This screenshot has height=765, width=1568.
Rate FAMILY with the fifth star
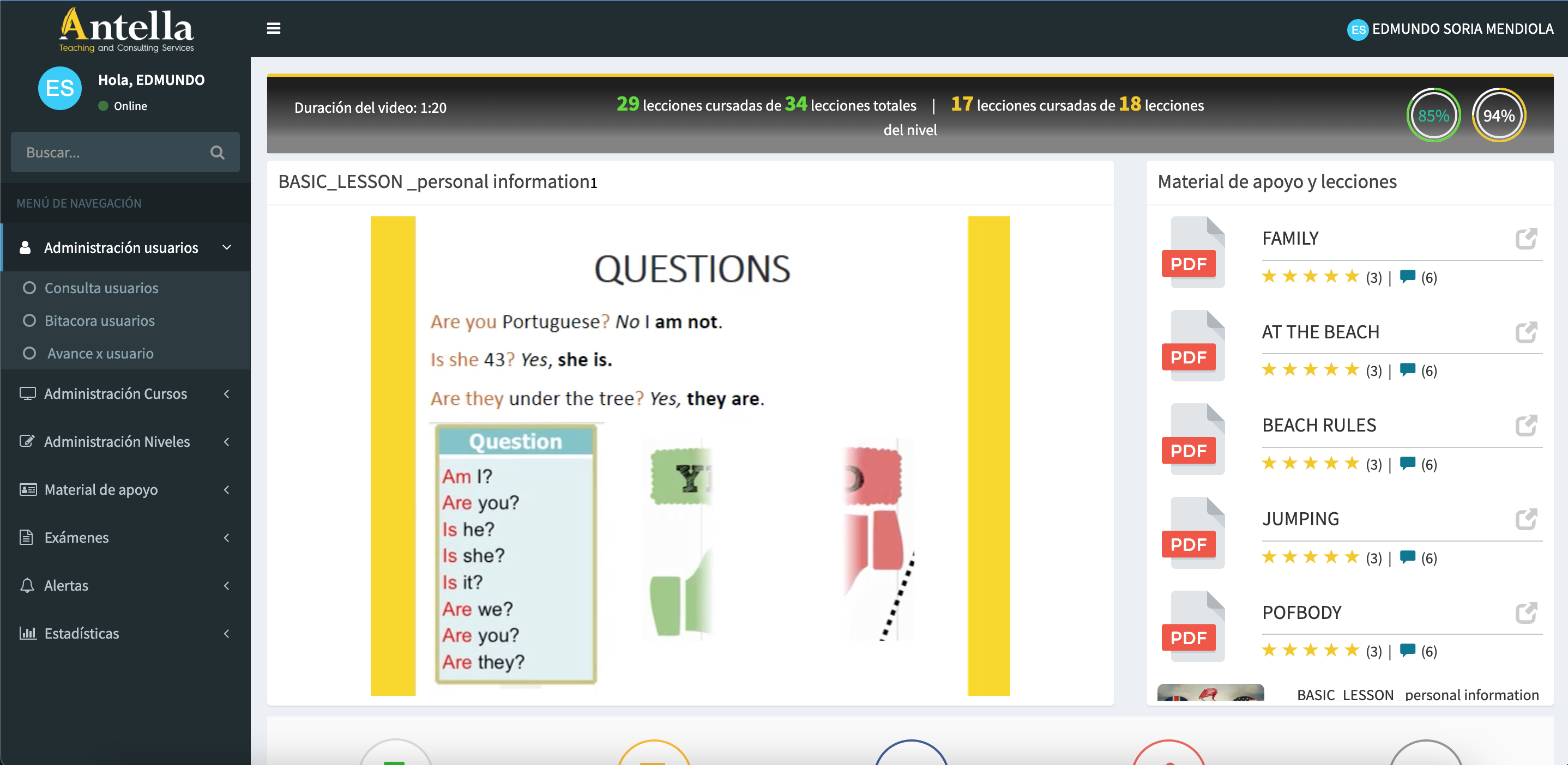(1352, 277)
